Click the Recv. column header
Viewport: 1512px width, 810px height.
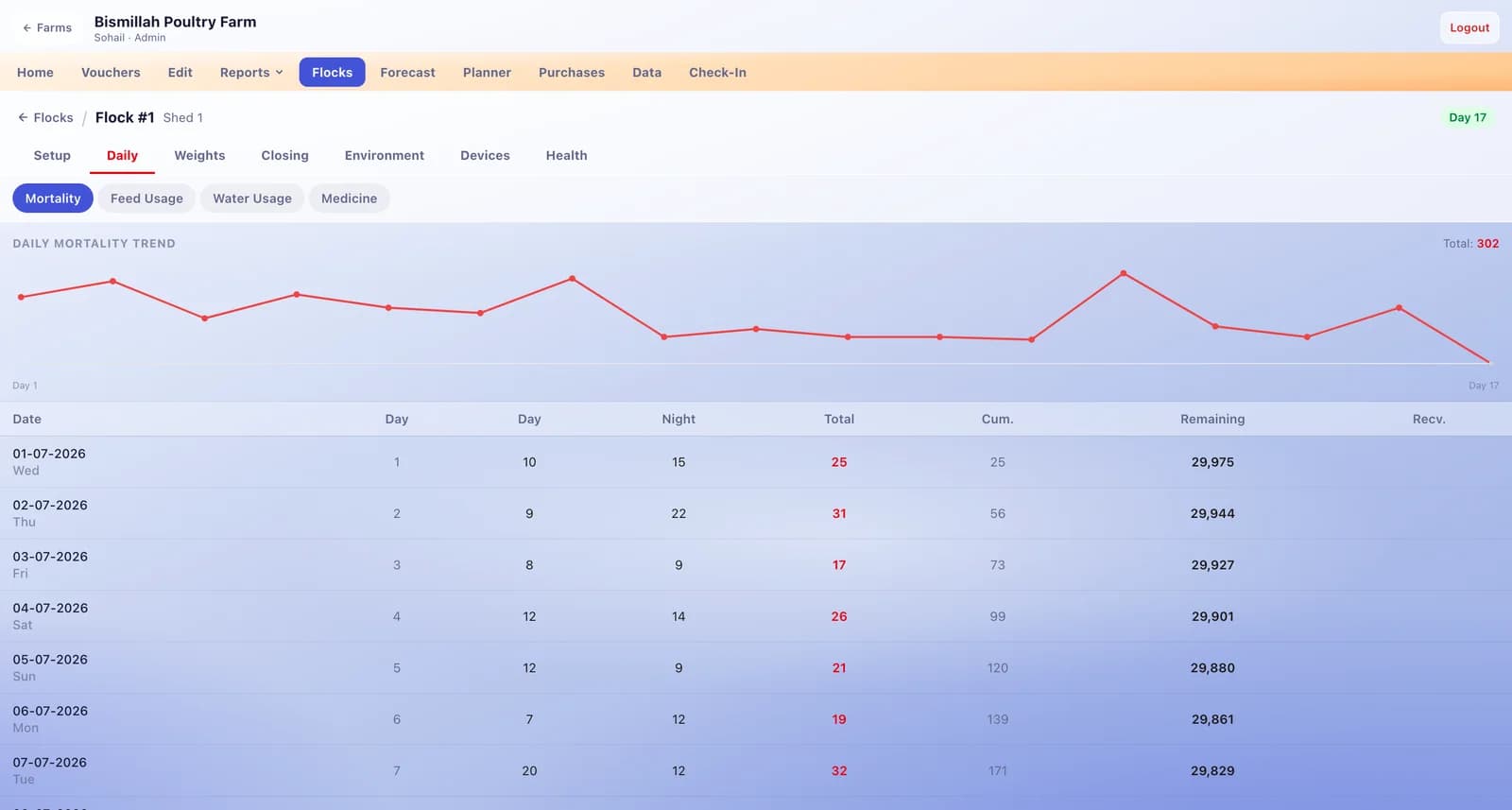1429,420
